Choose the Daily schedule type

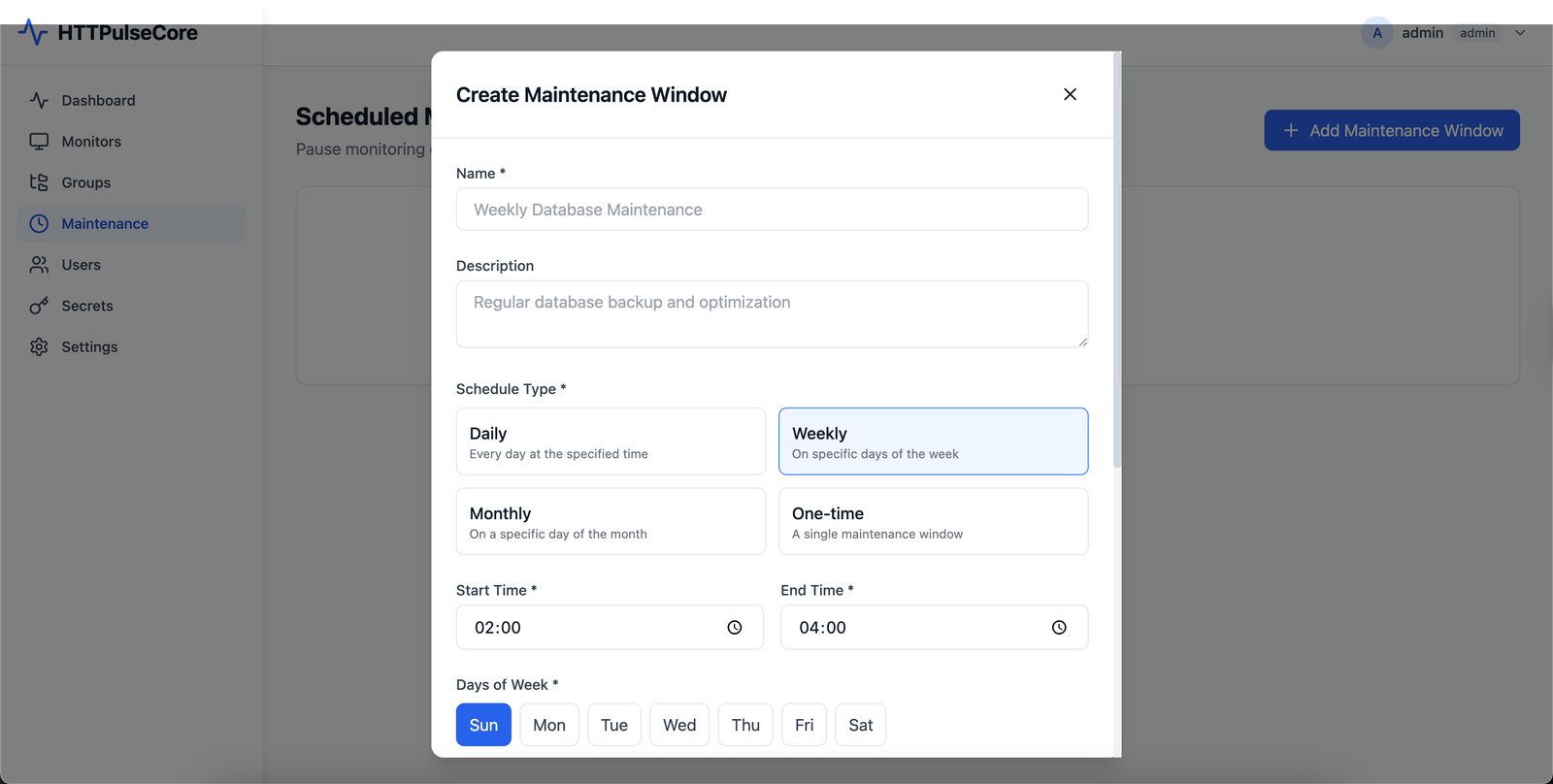coord(611,441)
